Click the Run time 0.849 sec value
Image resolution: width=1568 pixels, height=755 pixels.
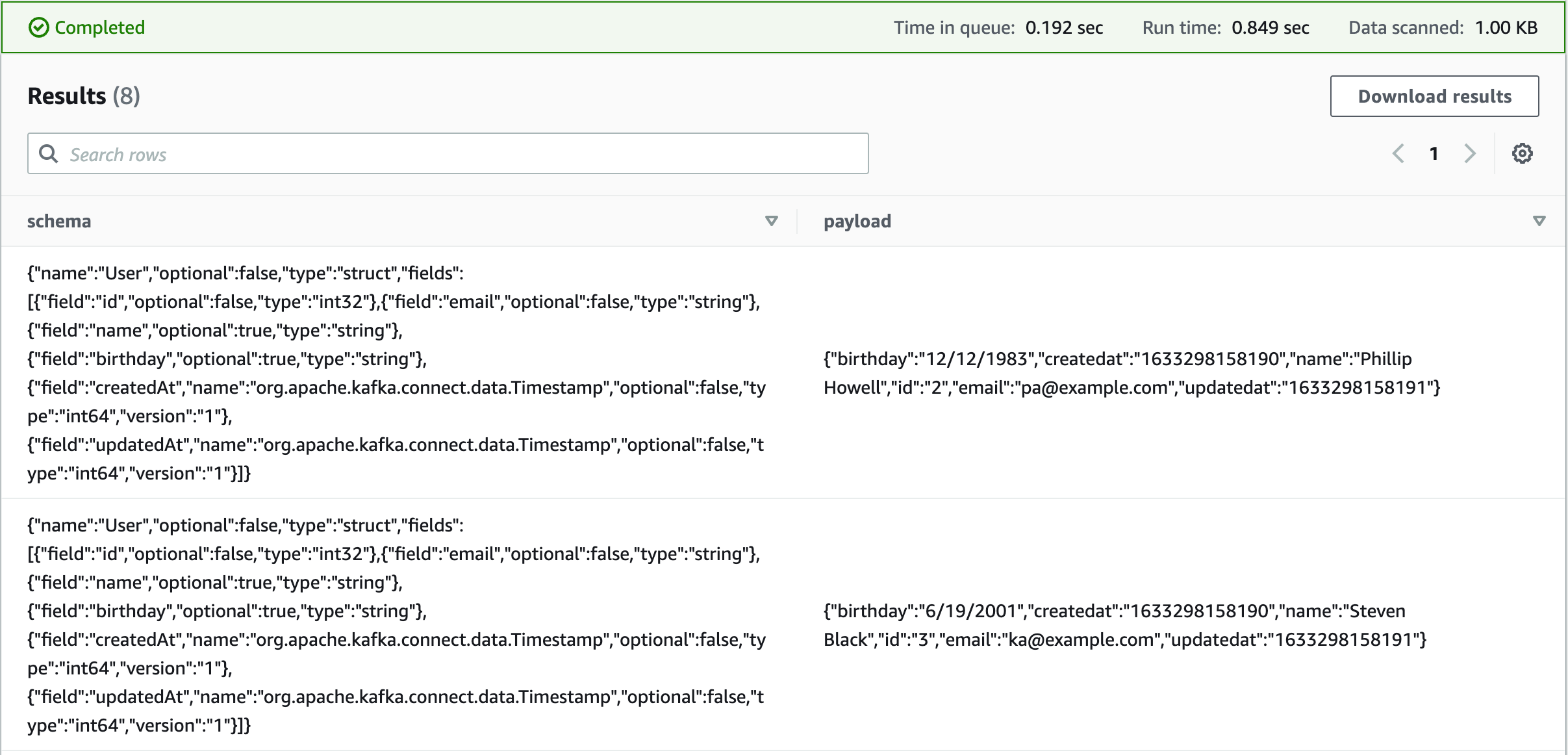(x=1270, y=28)
